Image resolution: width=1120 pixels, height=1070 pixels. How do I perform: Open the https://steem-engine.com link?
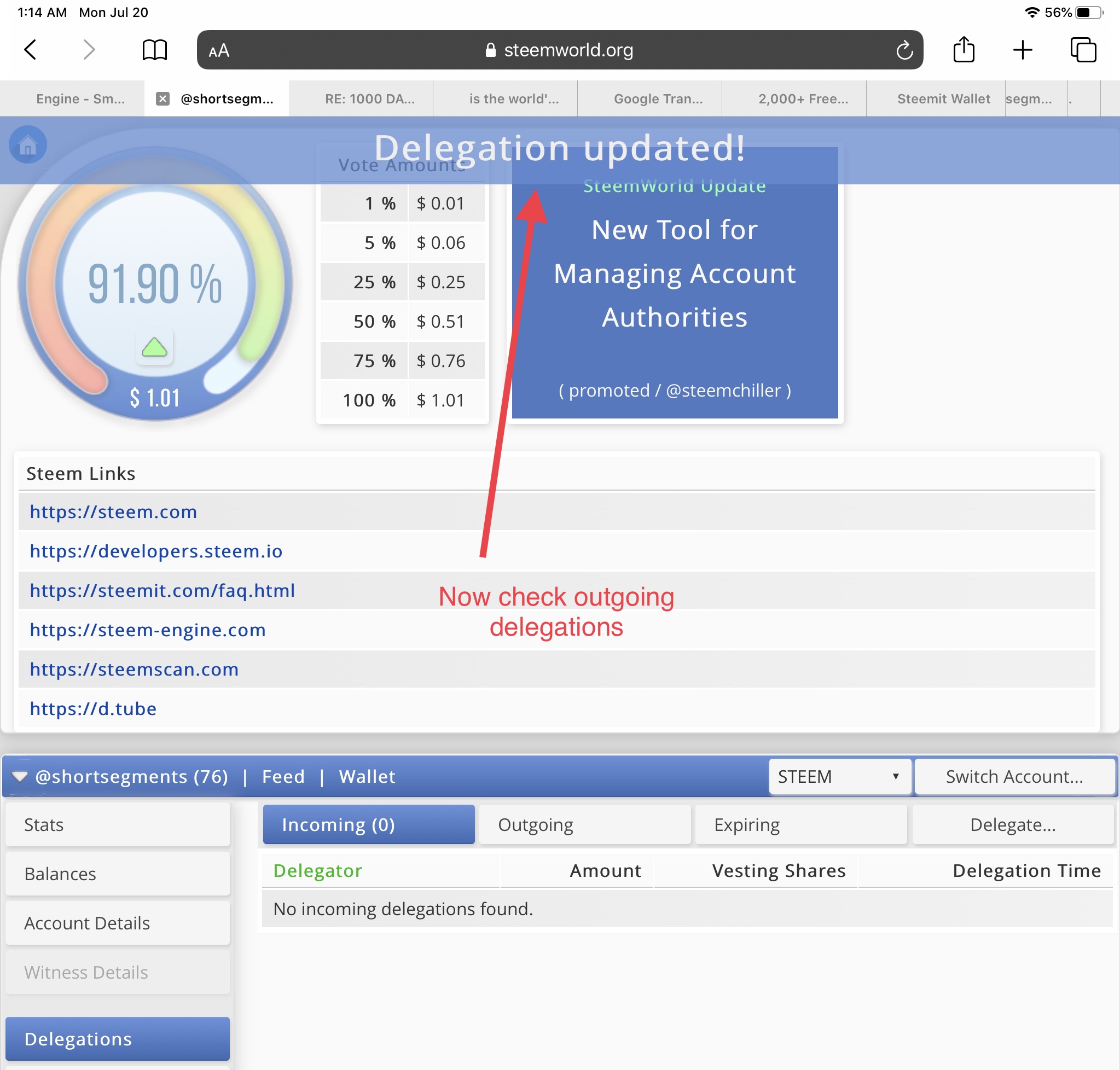[148, 630]
